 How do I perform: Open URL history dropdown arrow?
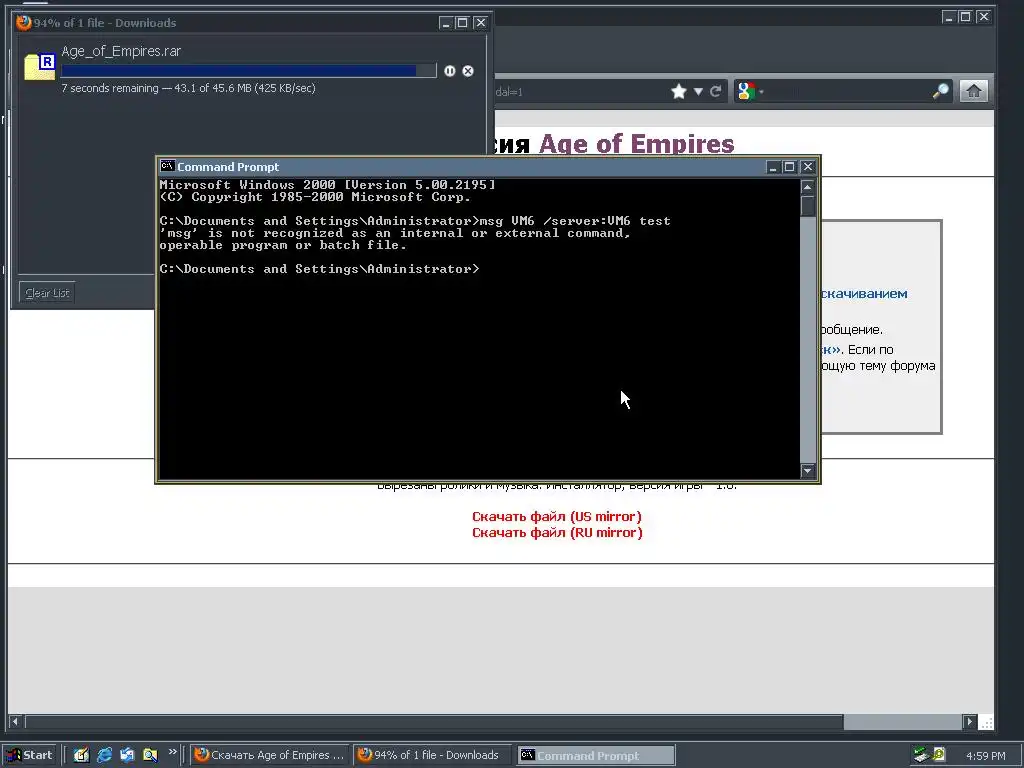tap(698, 91)
